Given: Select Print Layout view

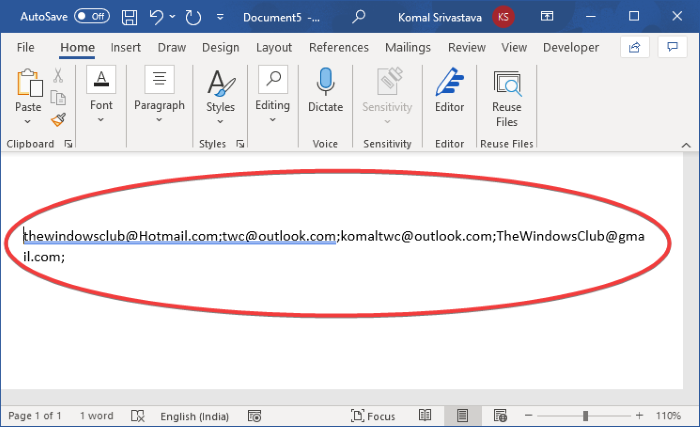Looking at the screenshot, I should (462, 416).
